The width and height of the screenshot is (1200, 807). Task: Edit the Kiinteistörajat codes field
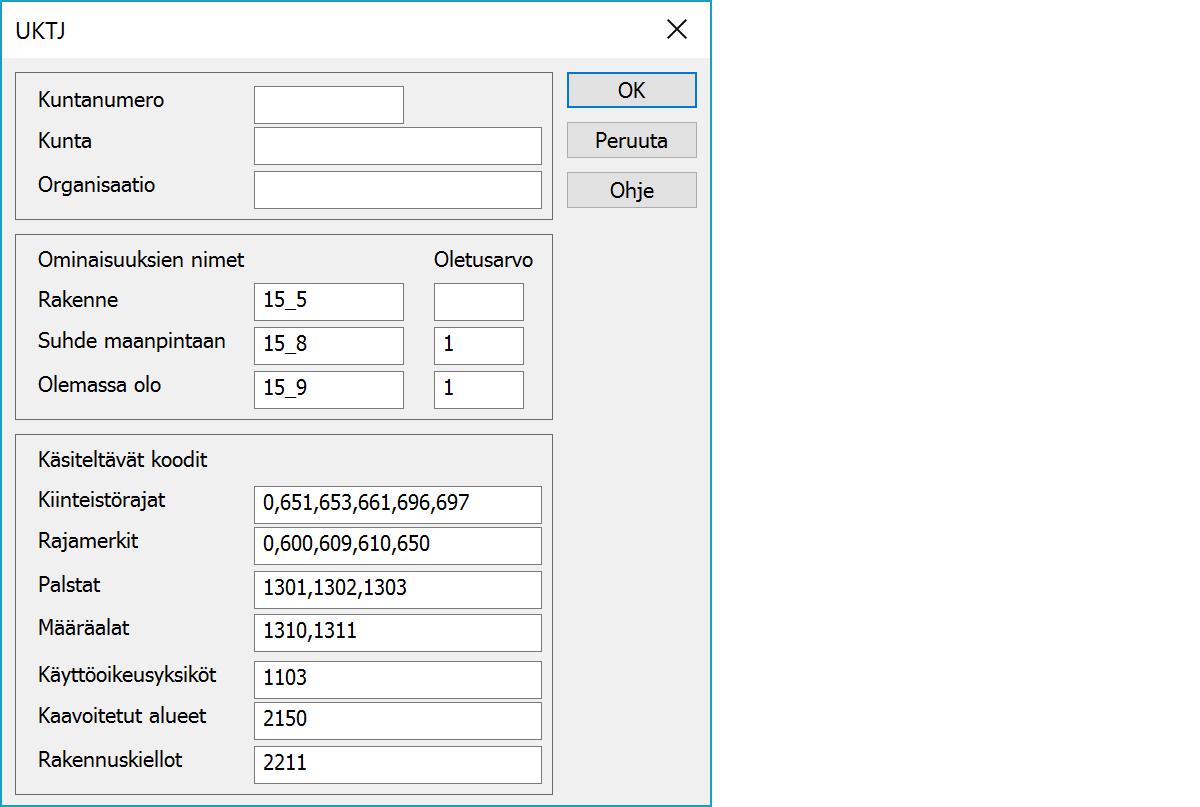pos(397,505)
